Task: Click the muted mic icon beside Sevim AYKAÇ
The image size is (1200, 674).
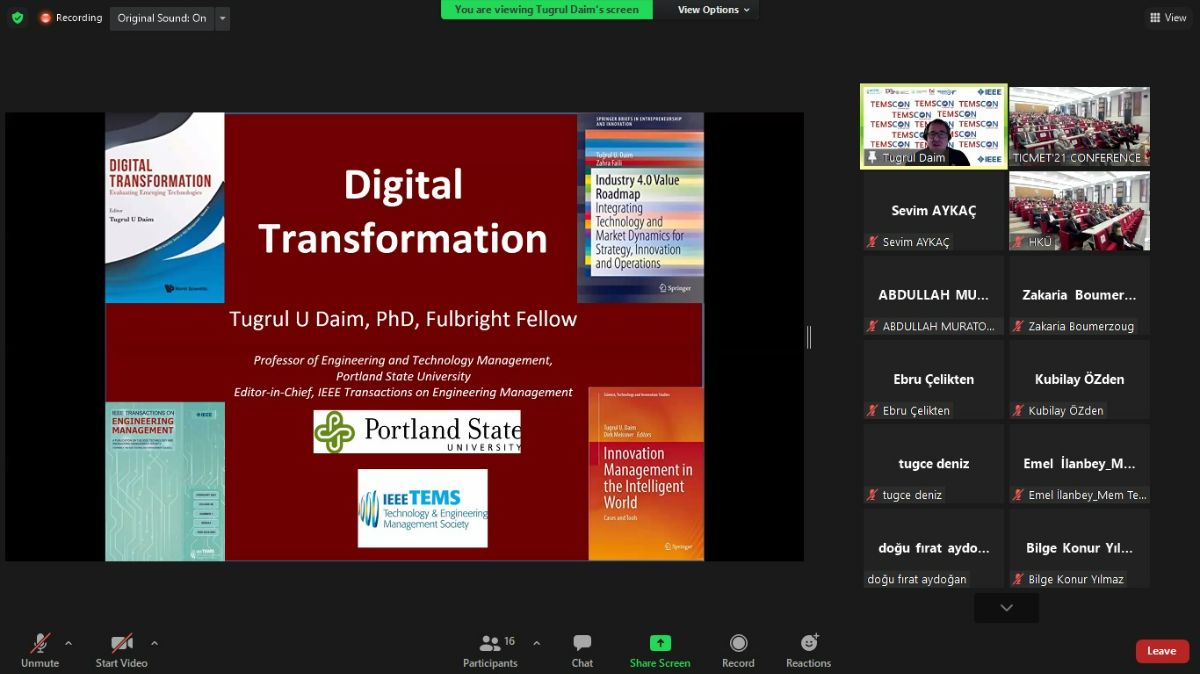Action: coord(873,242)
